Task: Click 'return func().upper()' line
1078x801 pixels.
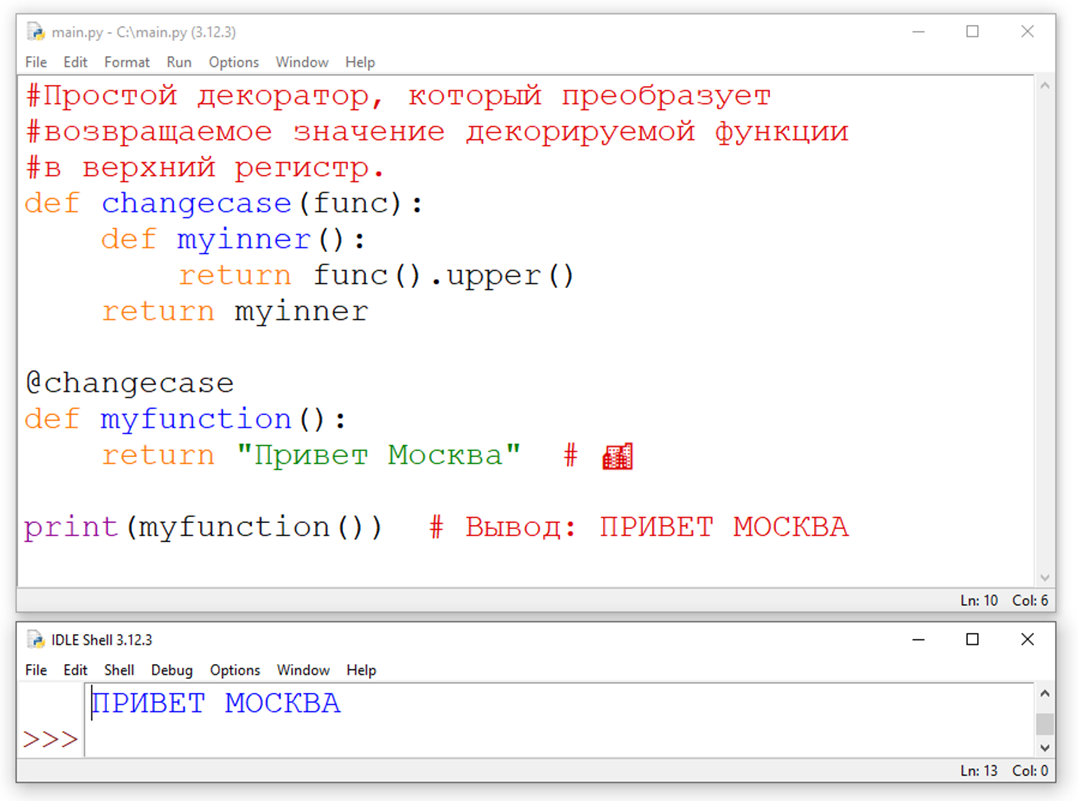Action: click(377, 276)
